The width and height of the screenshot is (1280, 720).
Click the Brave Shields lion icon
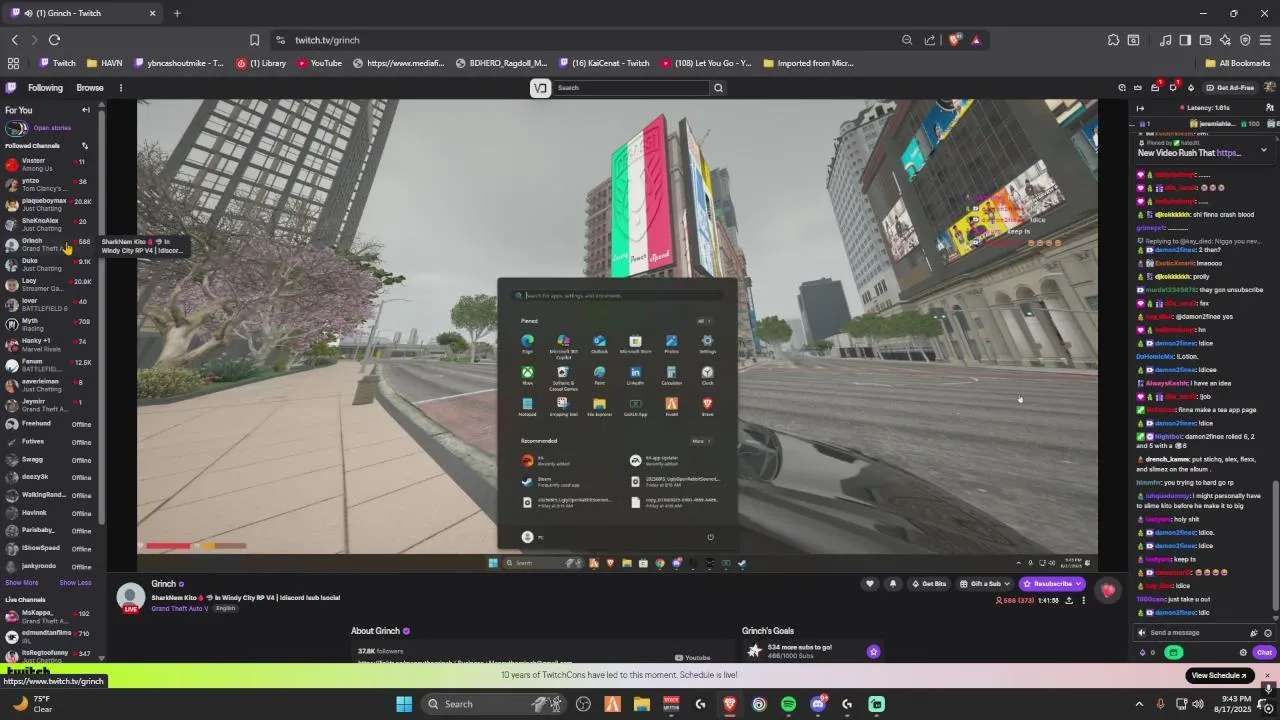pos(955,40)
